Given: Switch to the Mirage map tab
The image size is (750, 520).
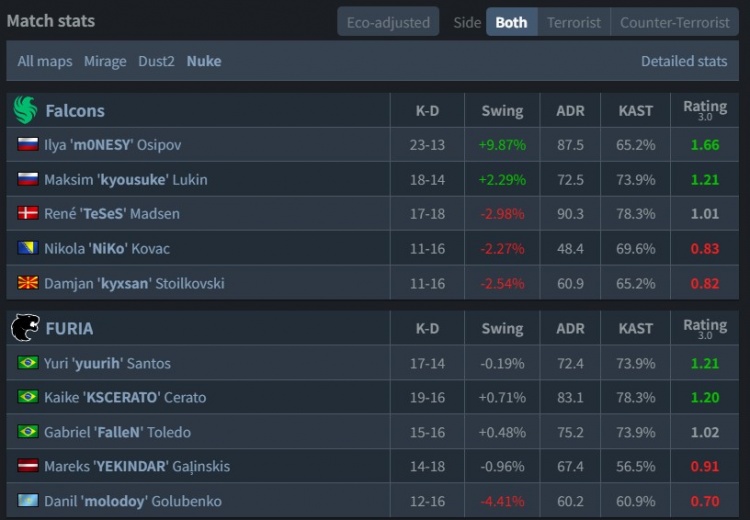Looking at the screenshot, I should tap(105, 61).
